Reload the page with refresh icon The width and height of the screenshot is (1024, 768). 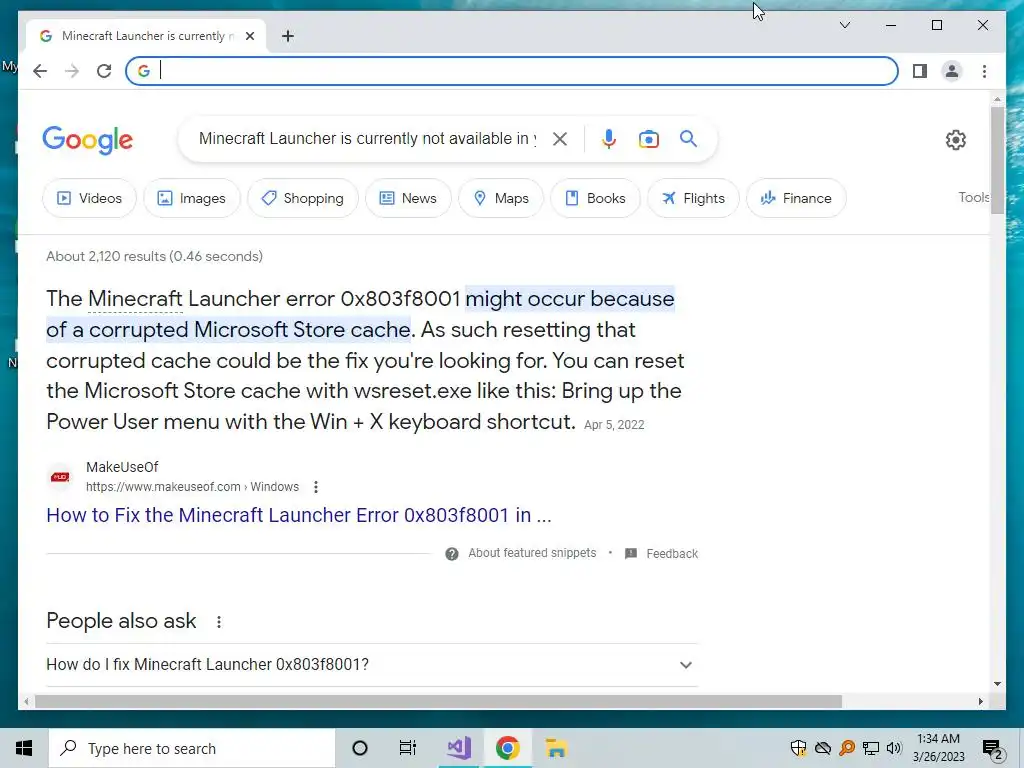pos(104,71)
